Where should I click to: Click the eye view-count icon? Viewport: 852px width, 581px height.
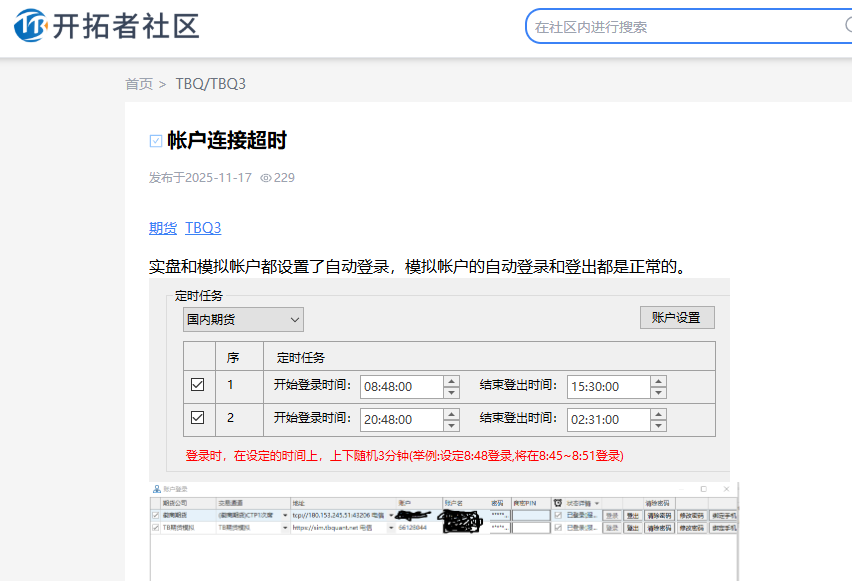tap(266, 178)
